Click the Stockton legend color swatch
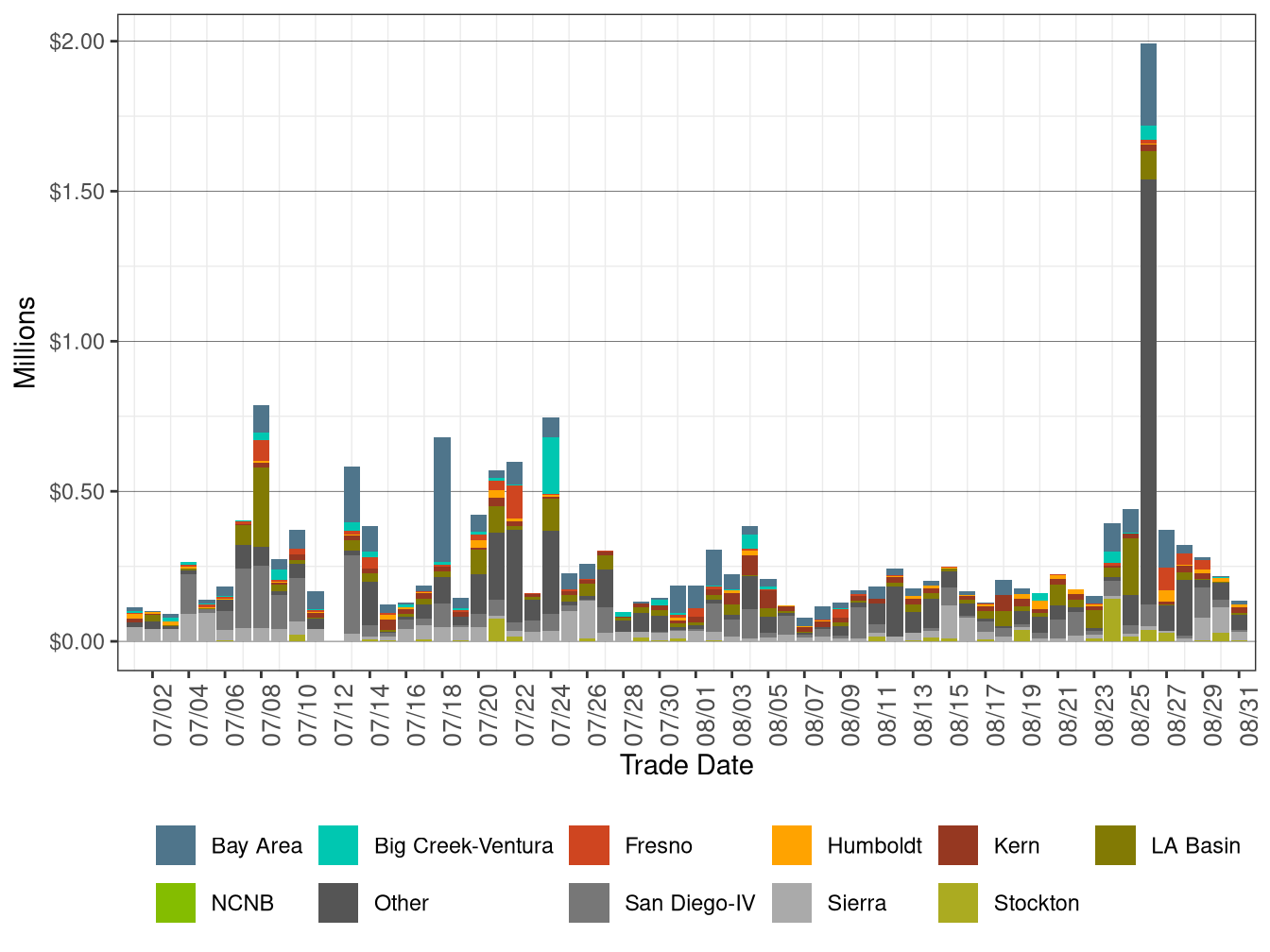Screen dimensions: 1270x952 tap(958, 903)
